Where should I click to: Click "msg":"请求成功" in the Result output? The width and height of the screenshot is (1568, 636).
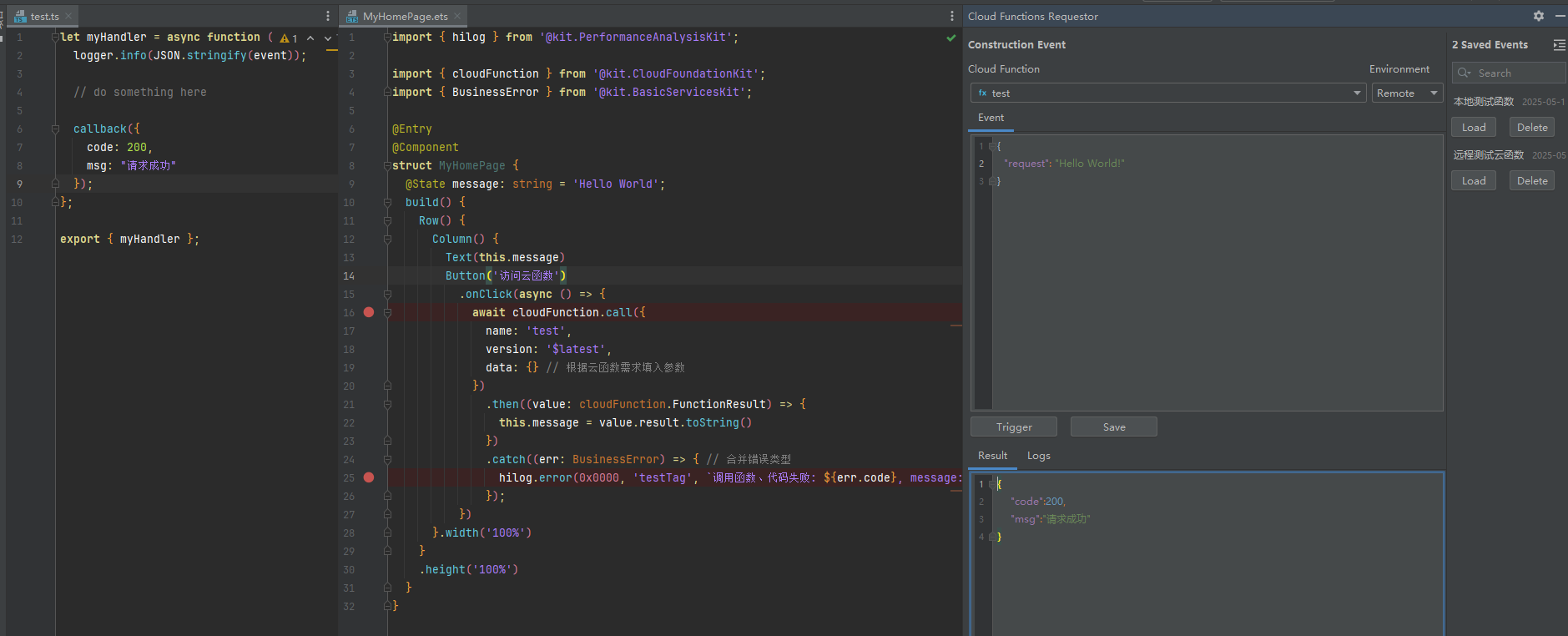pos(1051,519)
